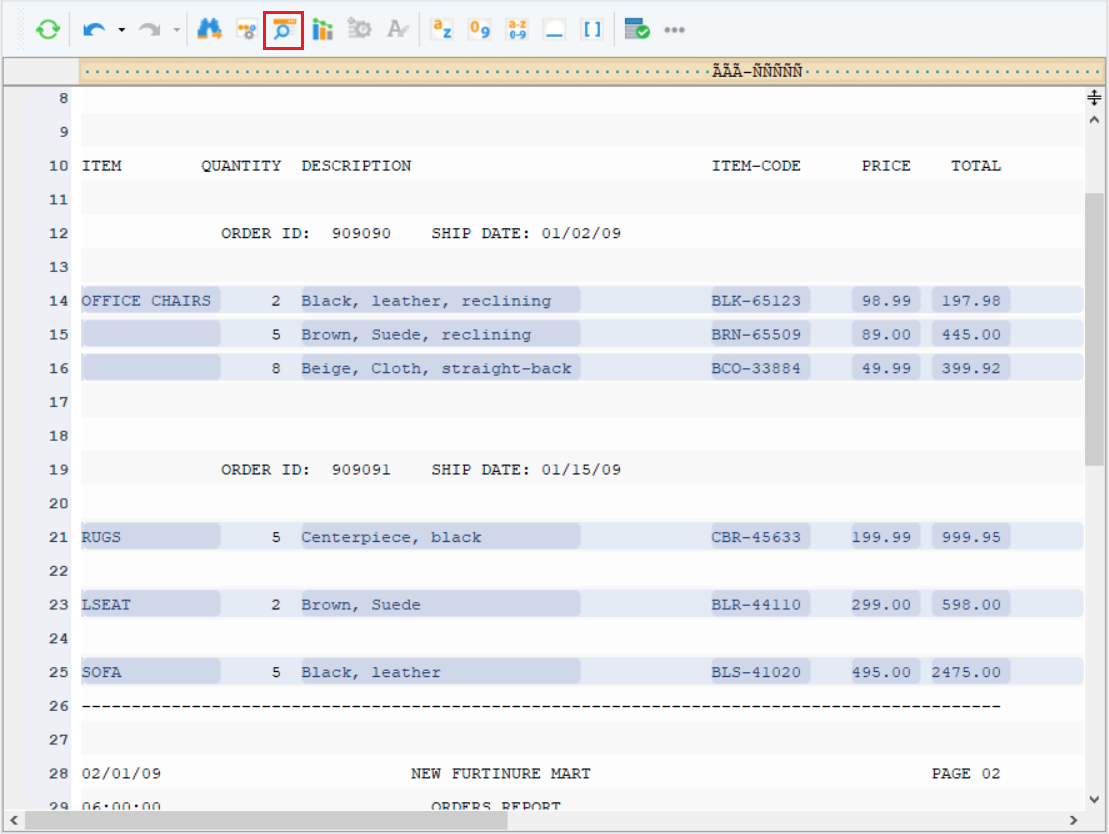This screenshot has height=834, width=1109.
Task: Click the binoculars find icon
Action: pos(209,30)
